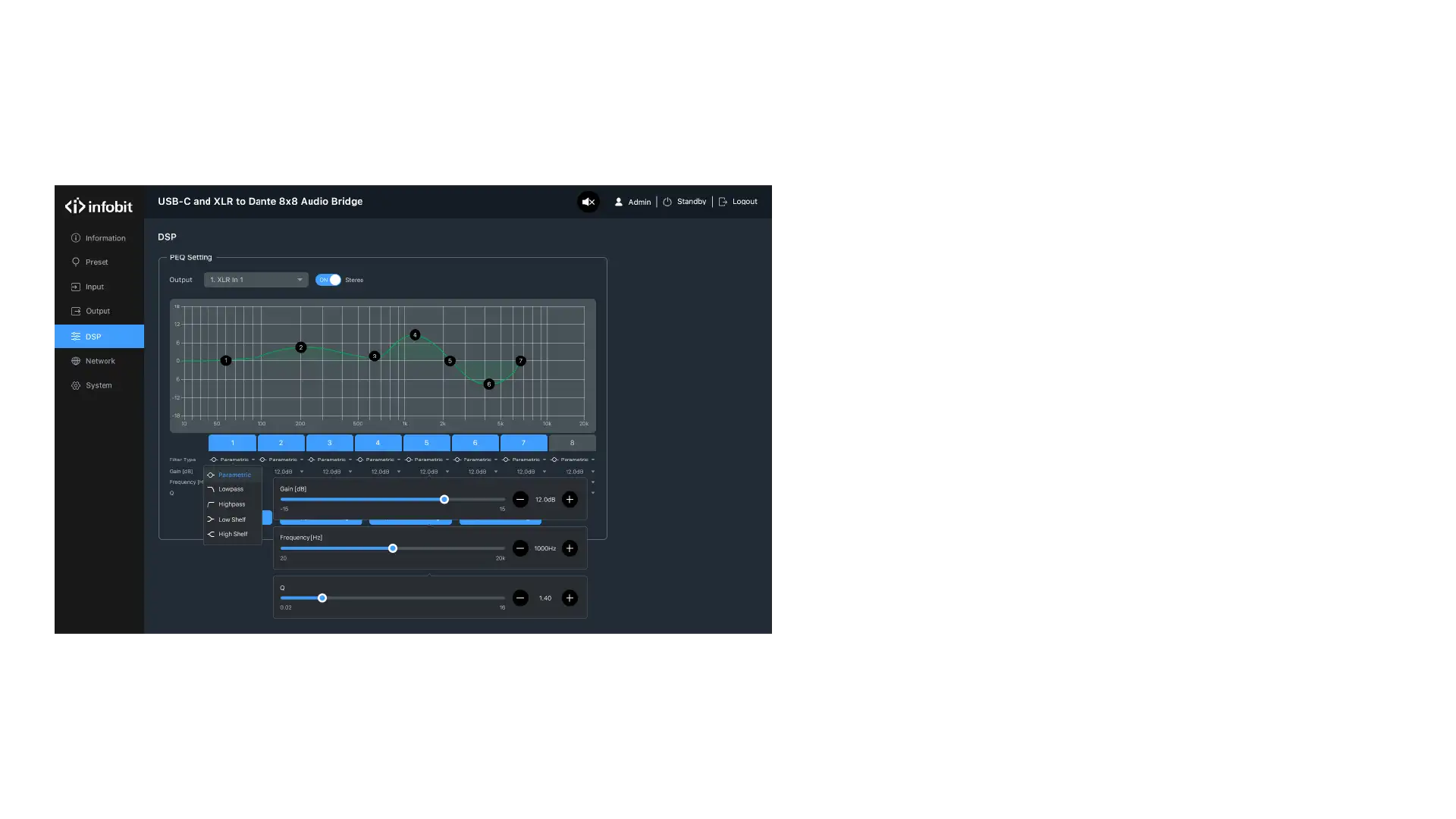Expand the band 3 Gain value dropdown
The height and width of the screenshot is (819, 1456).
pyautogui.click(x=336, y=472)
